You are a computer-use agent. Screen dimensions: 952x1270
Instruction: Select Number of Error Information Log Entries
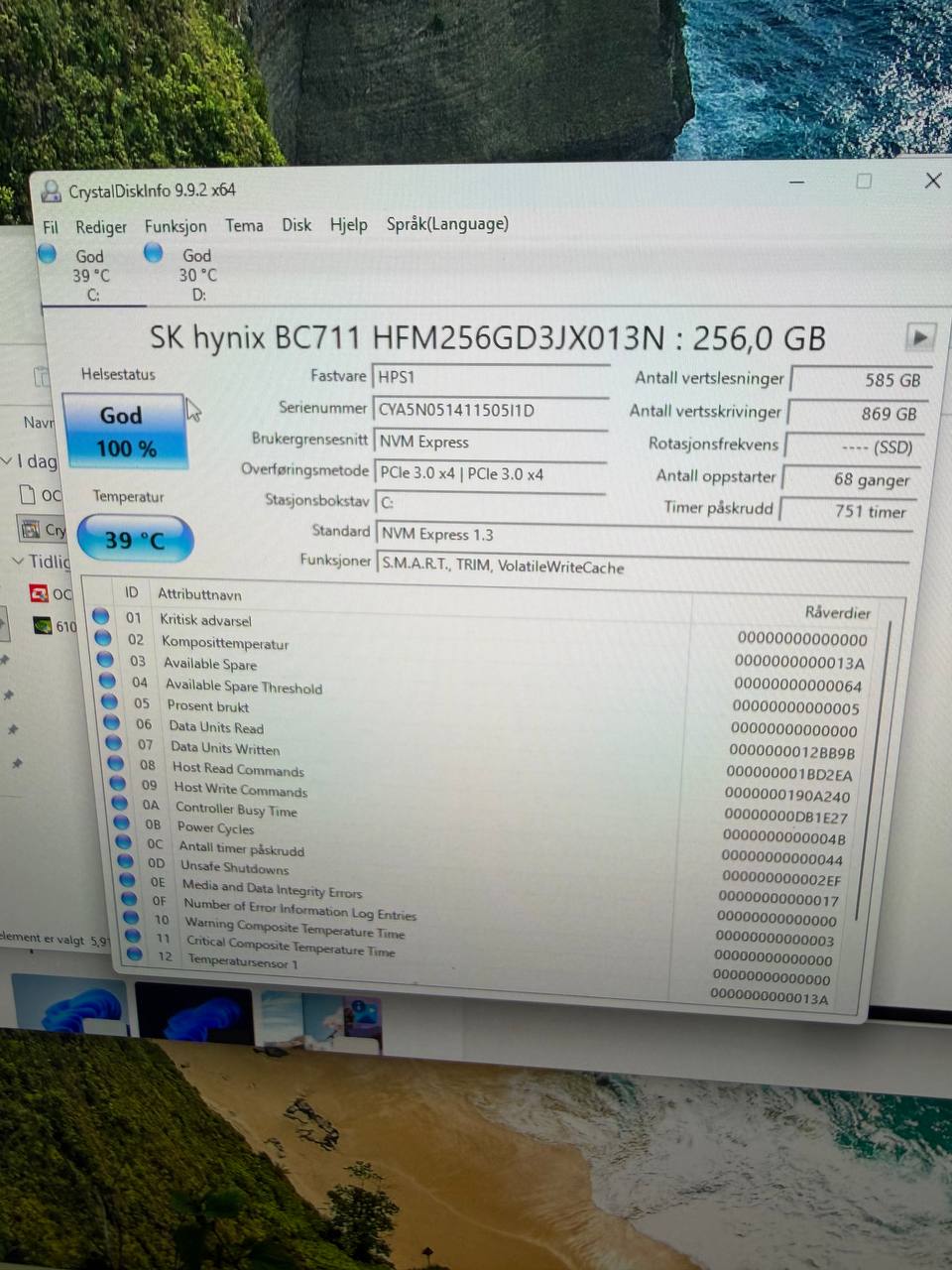point(299,908)
